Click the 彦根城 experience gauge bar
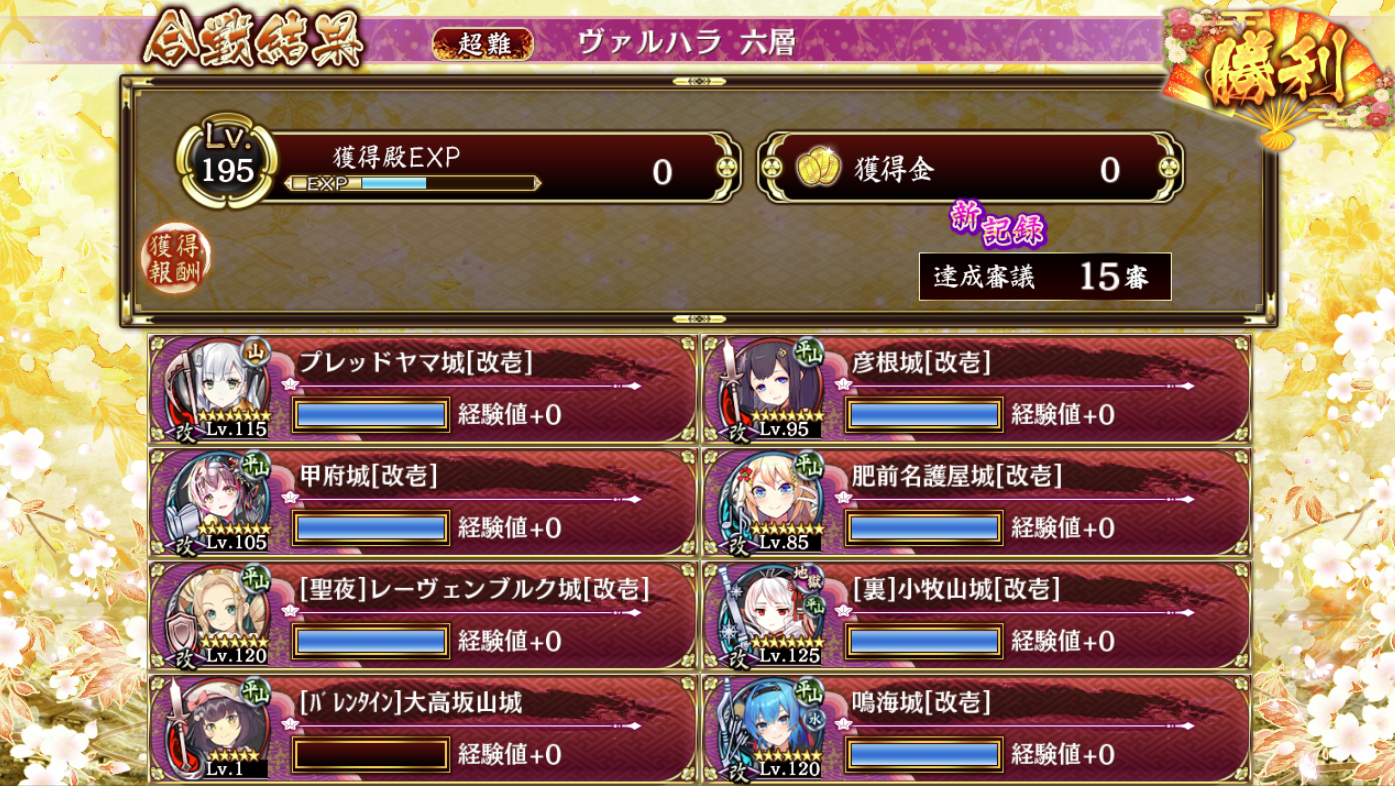Image resolution: width=1395 pixels, height=786 pixels. tap(923, 415)
